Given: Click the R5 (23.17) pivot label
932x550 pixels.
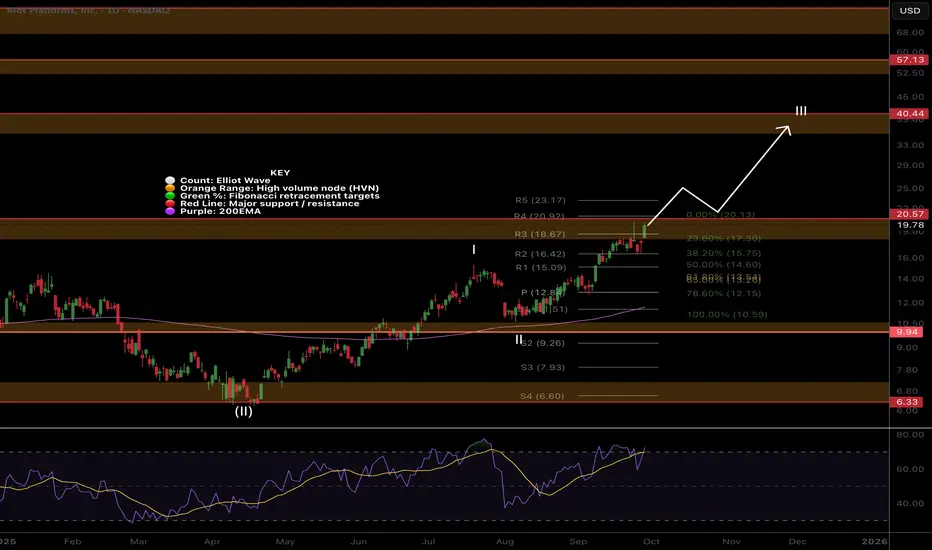Looking at the screenshot, I should 540,200.
